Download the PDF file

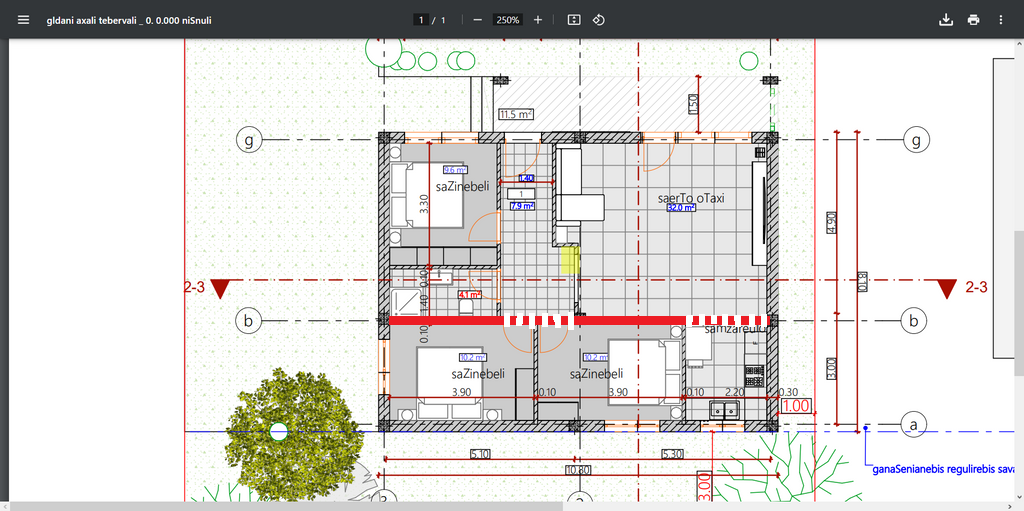click(x=945, y=20)
